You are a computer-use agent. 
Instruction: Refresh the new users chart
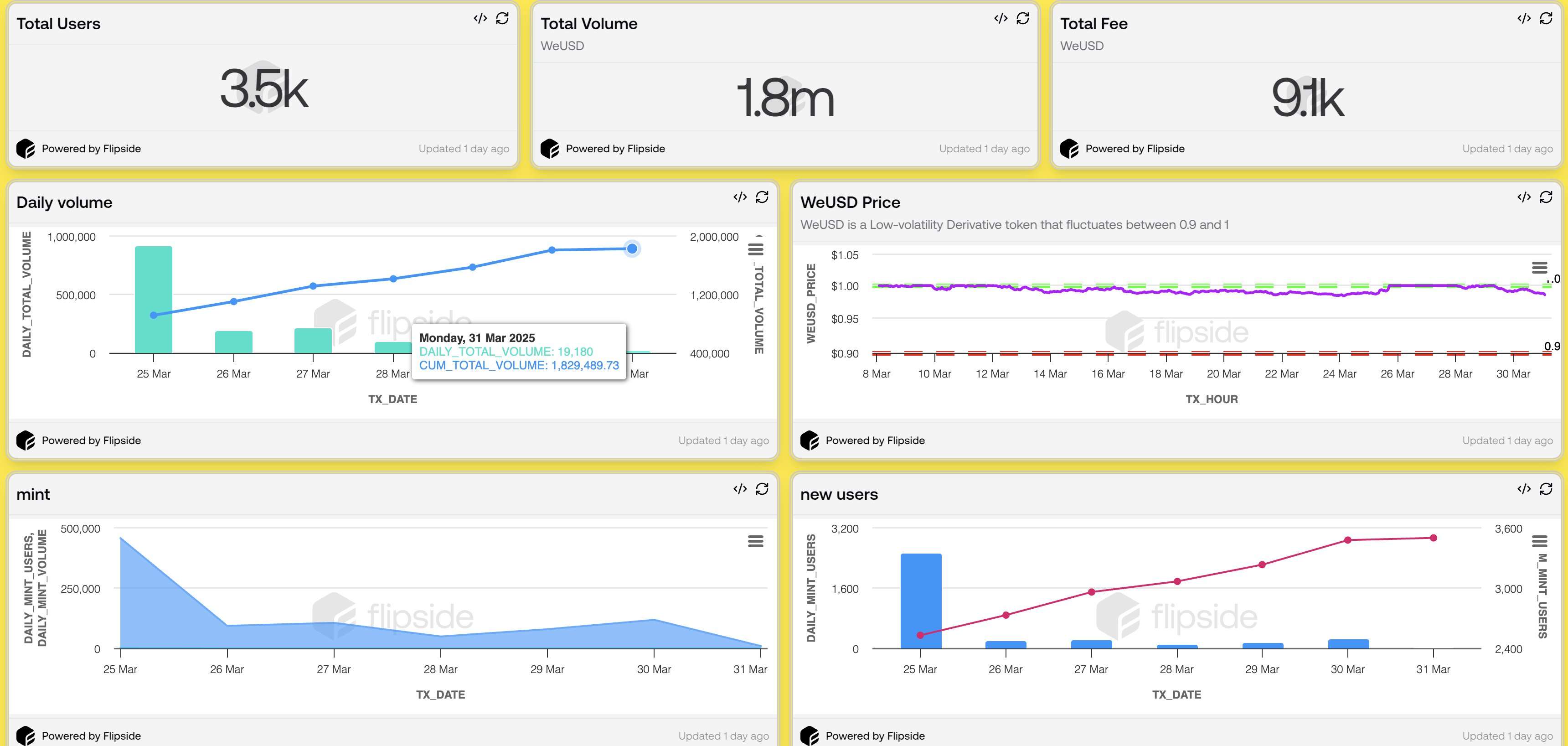tap(1546, 489)
